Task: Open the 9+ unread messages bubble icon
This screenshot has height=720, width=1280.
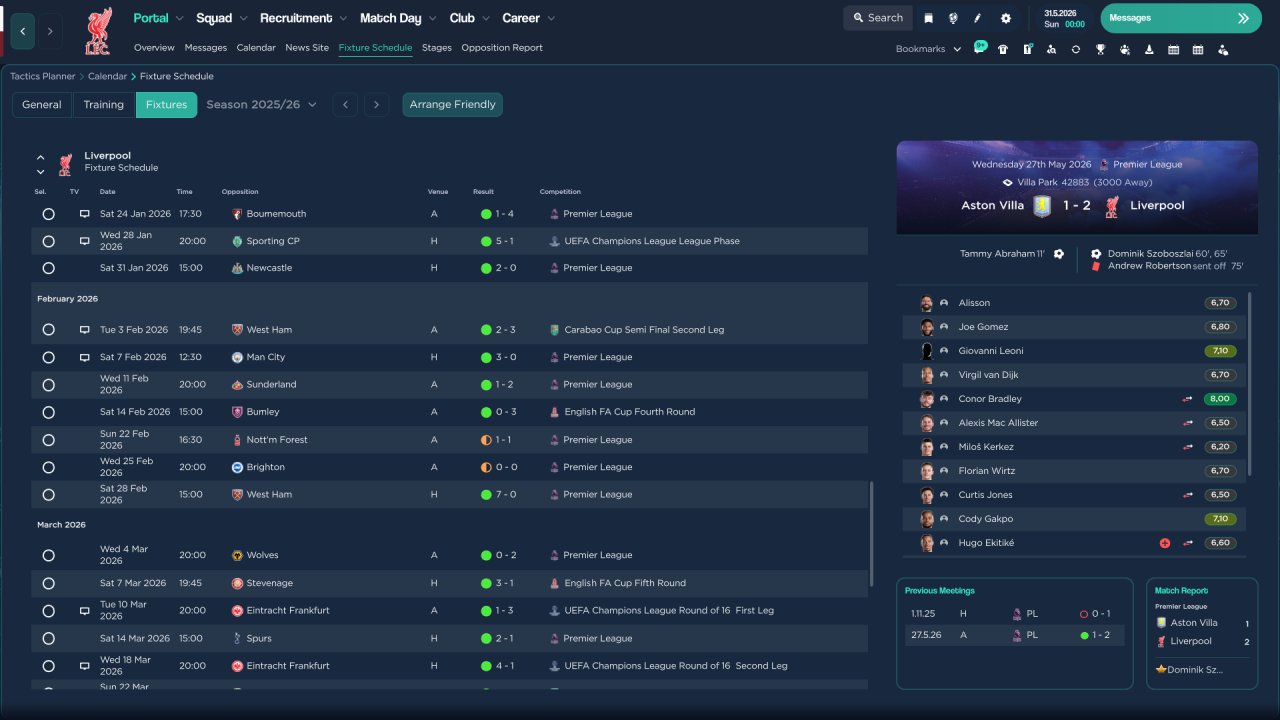Action: pos(980,48)
